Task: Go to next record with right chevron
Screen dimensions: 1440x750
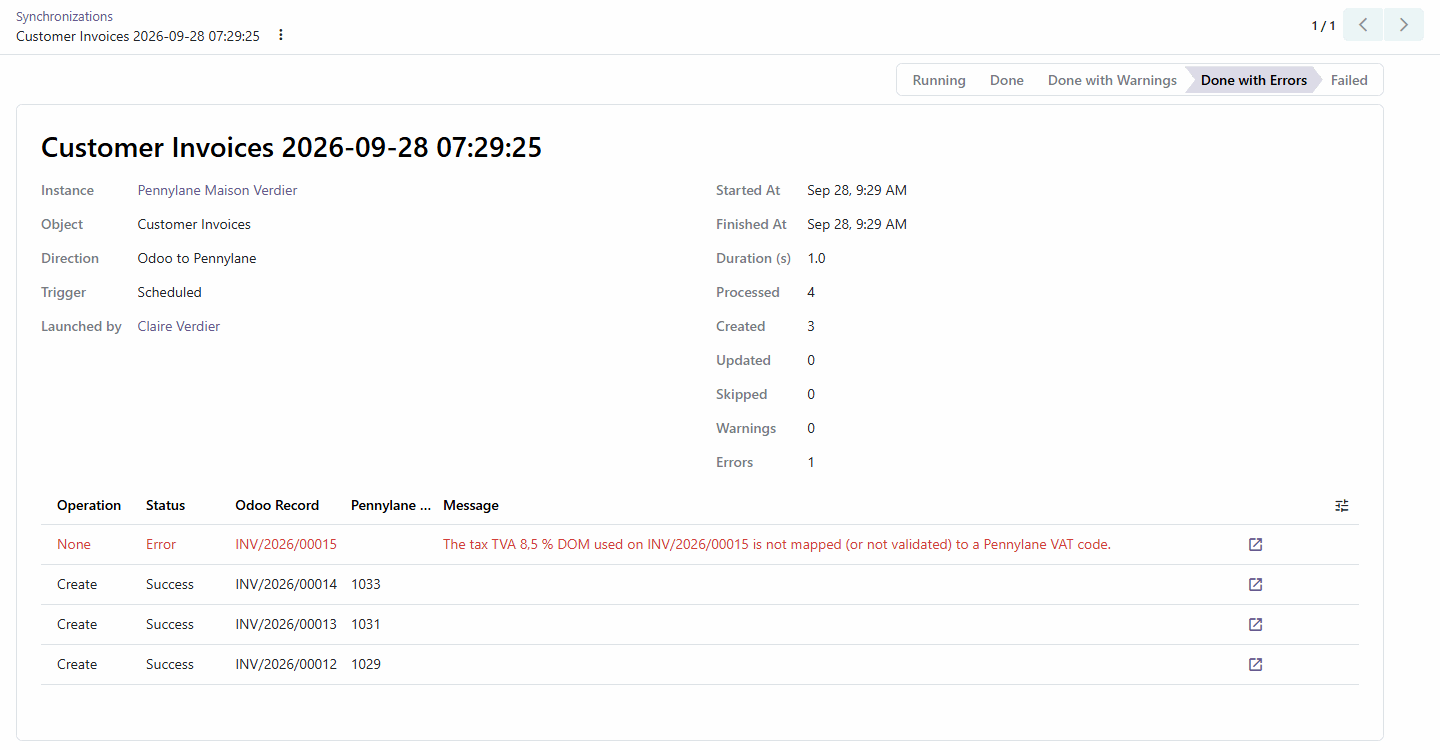Action: coord(1404,25)
